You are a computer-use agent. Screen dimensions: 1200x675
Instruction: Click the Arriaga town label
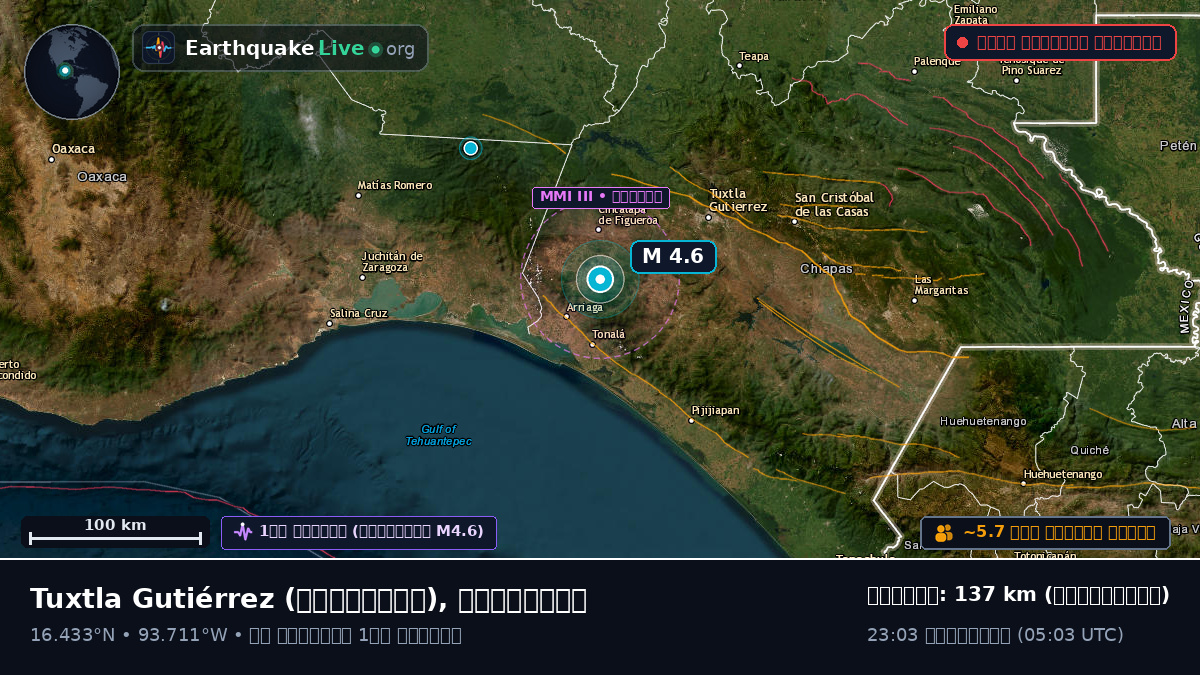pos(585,308)
